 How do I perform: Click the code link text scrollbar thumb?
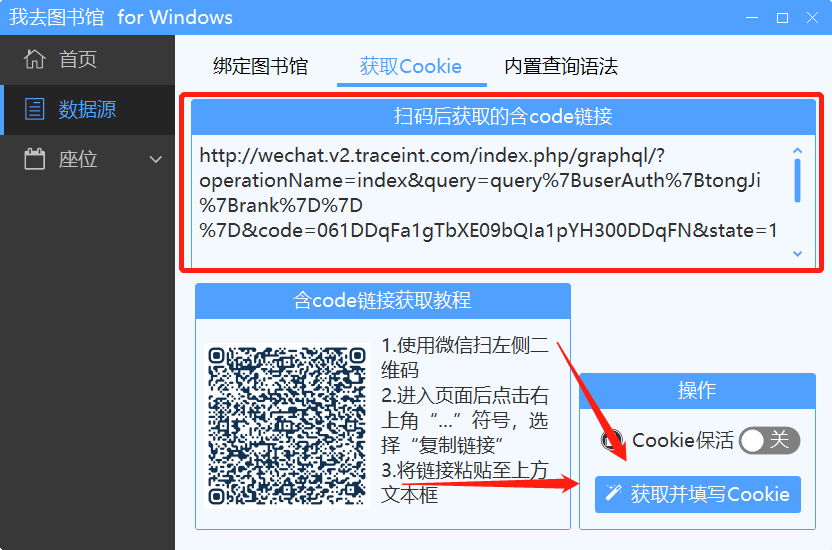[x=797, y=181]
